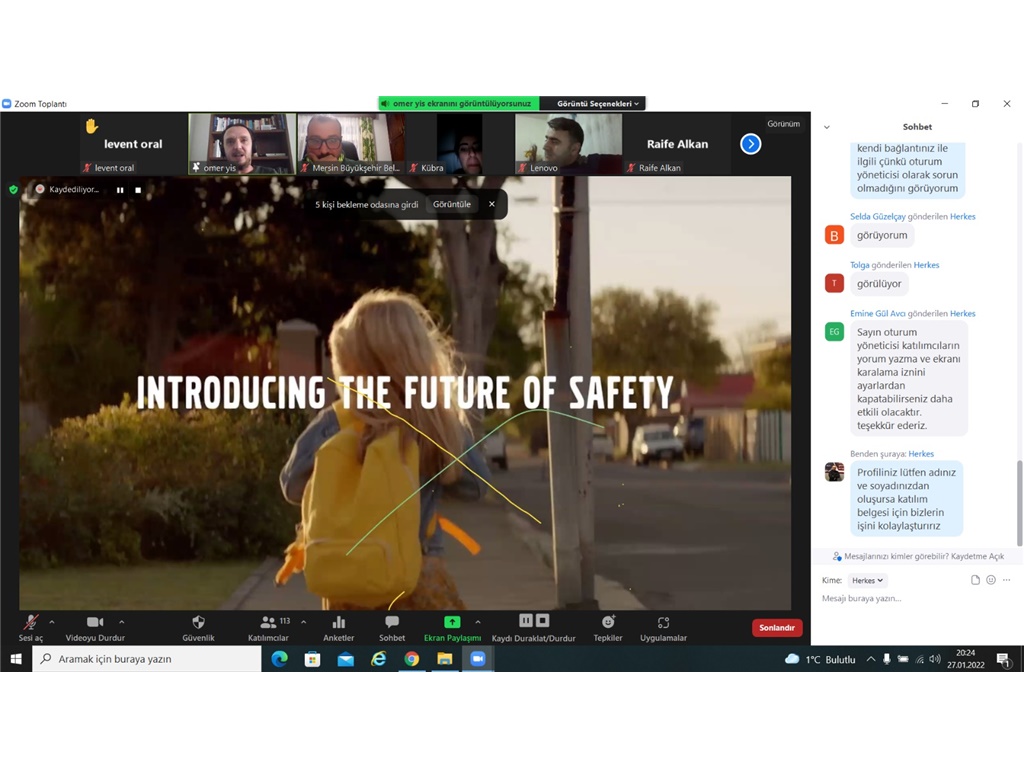Viewport: 1024px width, 768px height.
Task: Click the red T avatar in chat
Action: pyautogui.click(x=834, y=283)
